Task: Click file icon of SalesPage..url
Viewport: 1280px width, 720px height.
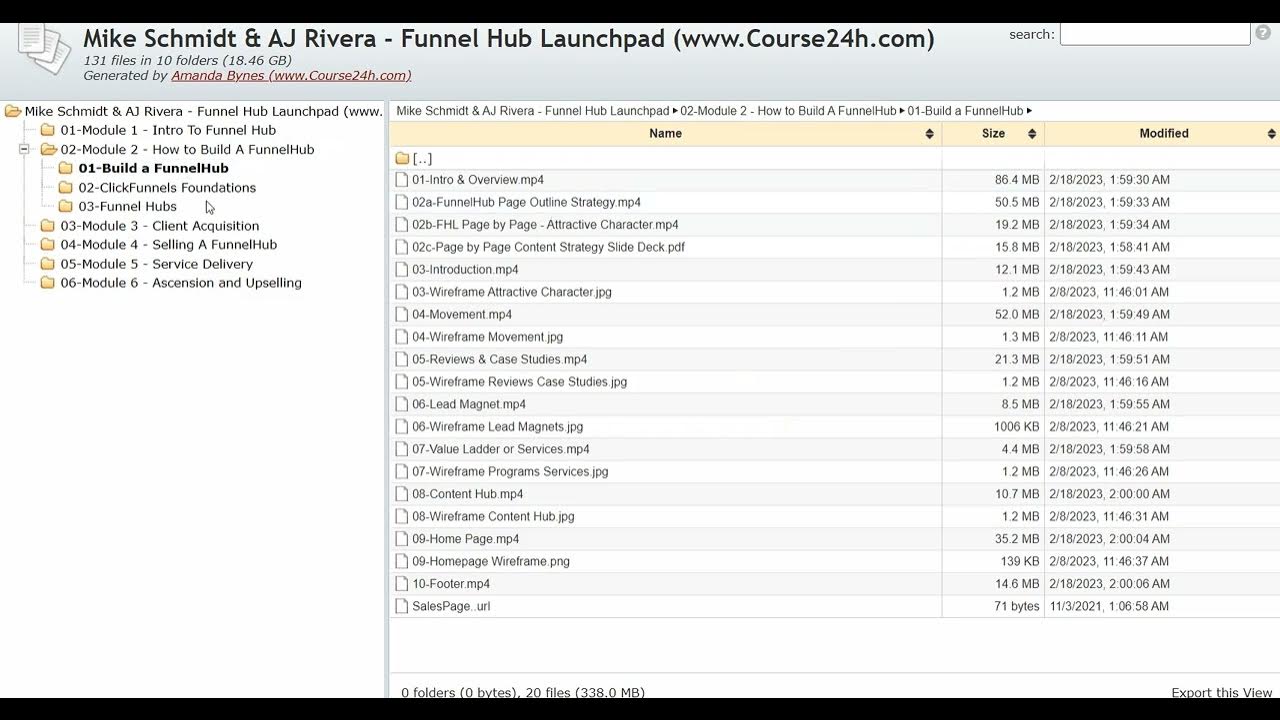Action: click(x=402, y=606)
